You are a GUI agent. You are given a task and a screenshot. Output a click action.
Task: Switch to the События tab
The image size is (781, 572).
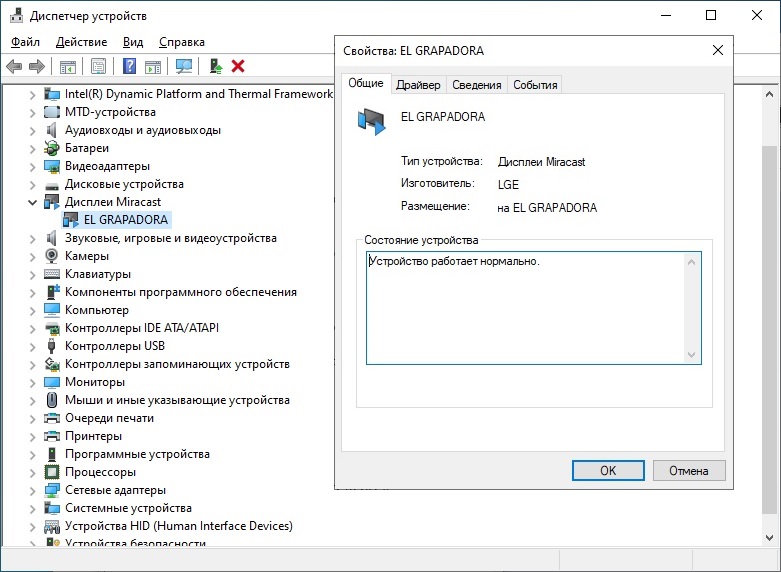pos(534,85)
